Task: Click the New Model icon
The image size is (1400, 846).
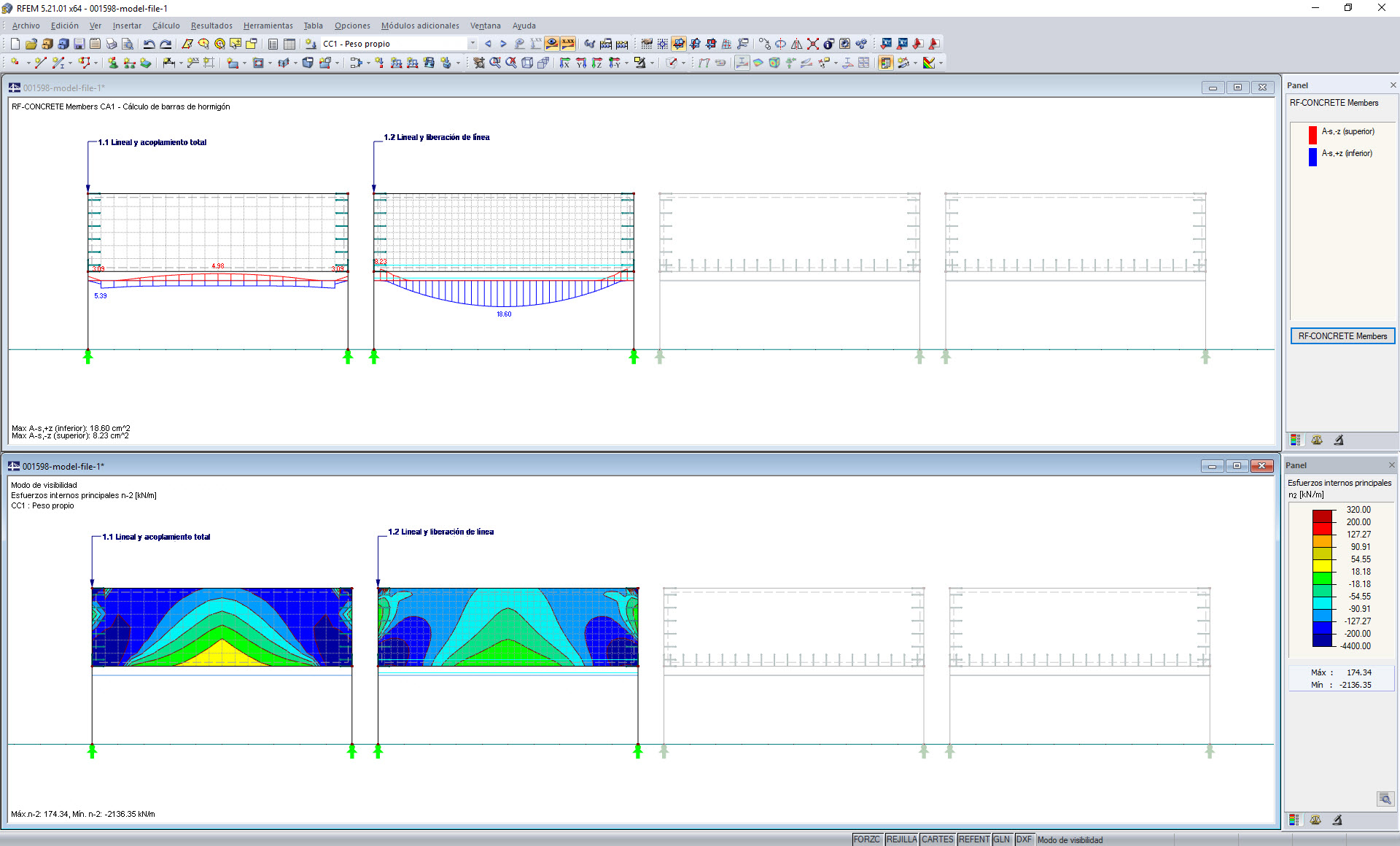Action: pyautogui.click(x=15, y=44)
